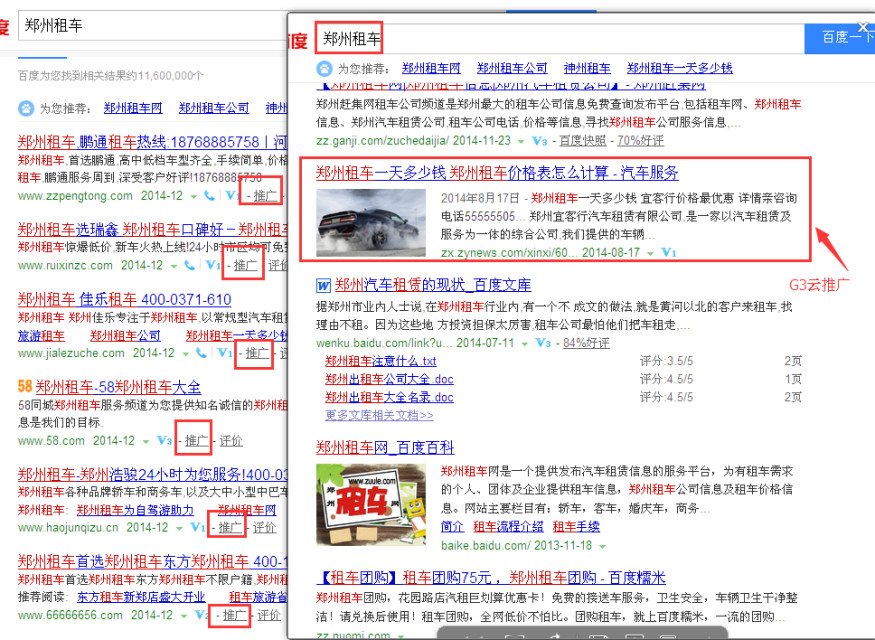This screenshot has height=640, width=875.
Task: Click the Baidu paw icon in right popup
Action: tap(324, 69)
